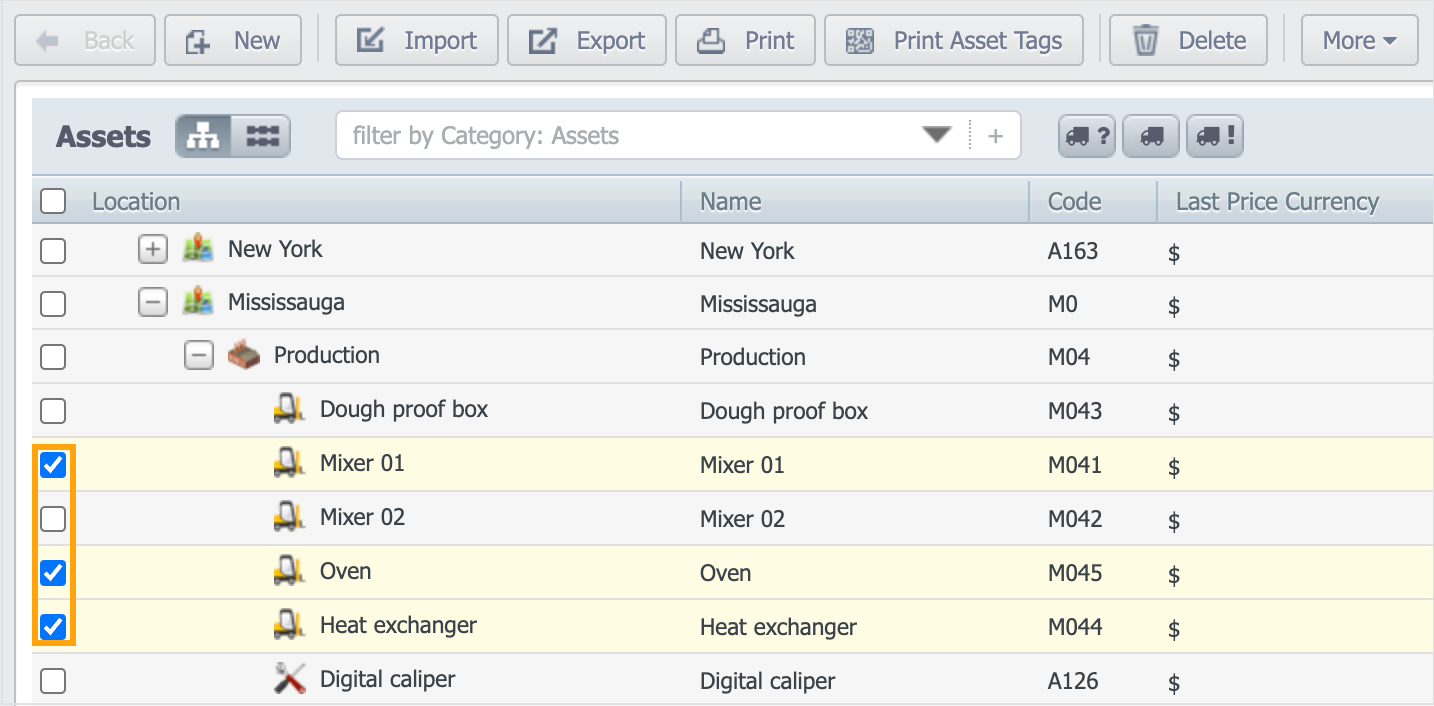Uncheck the Mixer 01 checkbox
1434x706 pixels.
(x=53, y=465)
